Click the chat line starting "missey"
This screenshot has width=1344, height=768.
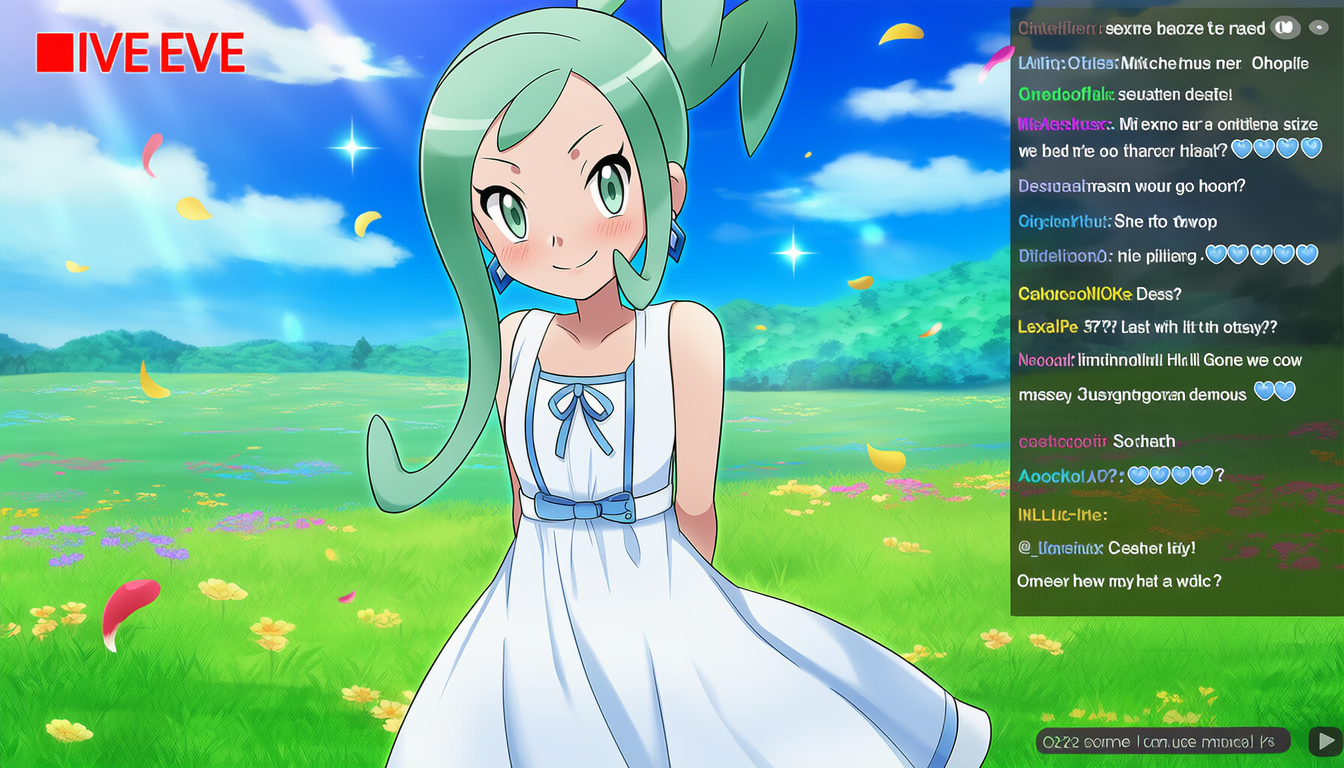(x=1157, y=394)
